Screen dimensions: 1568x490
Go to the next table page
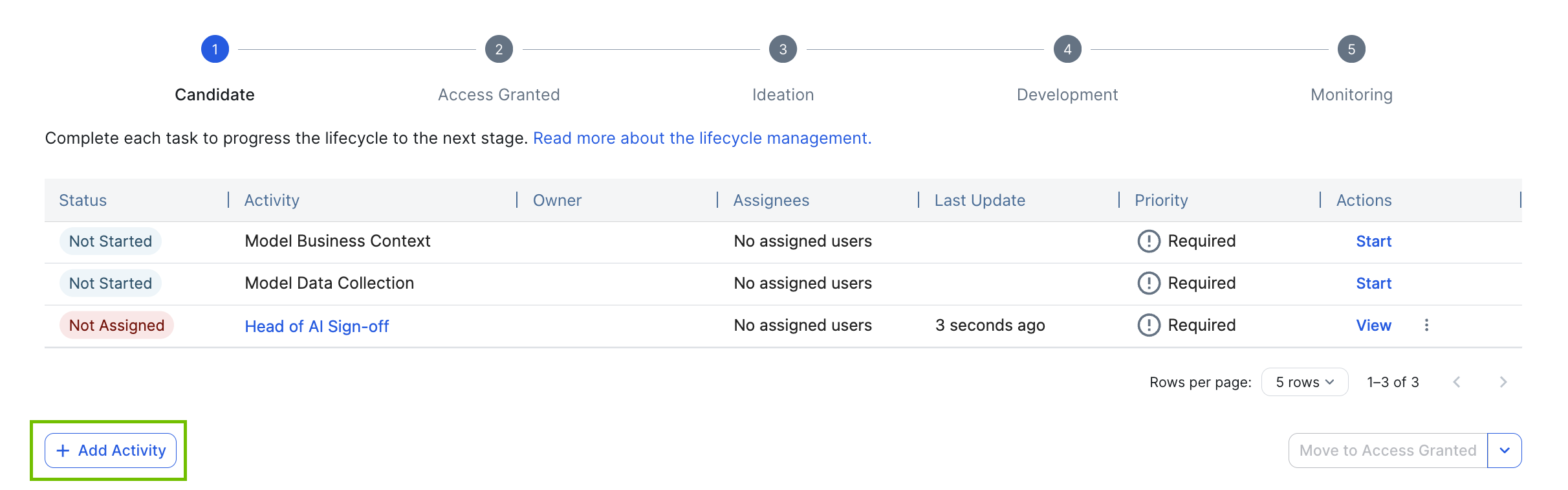(x=1503, y=382)
